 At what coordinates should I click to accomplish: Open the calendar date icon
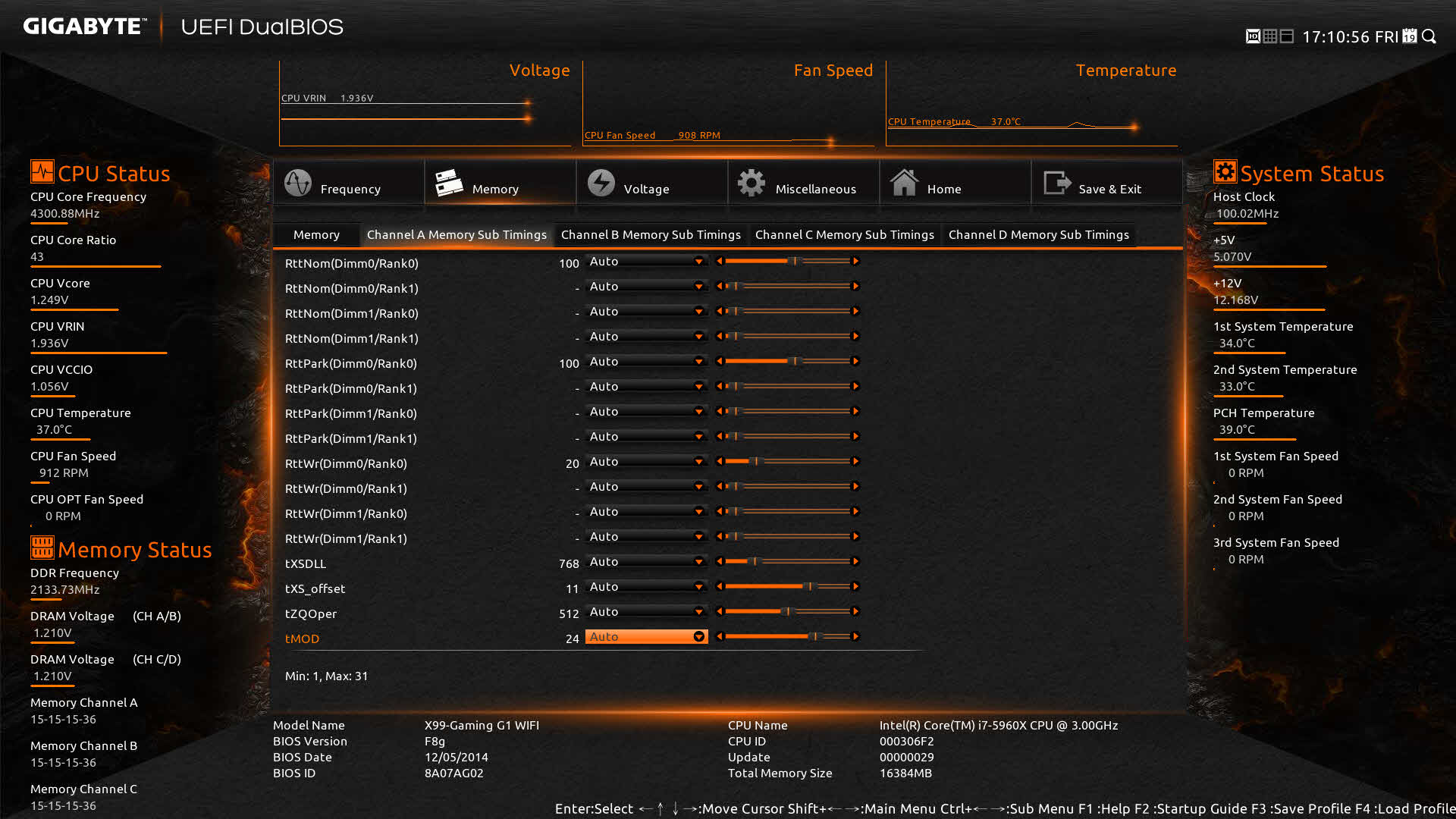tap(1410, 36)
